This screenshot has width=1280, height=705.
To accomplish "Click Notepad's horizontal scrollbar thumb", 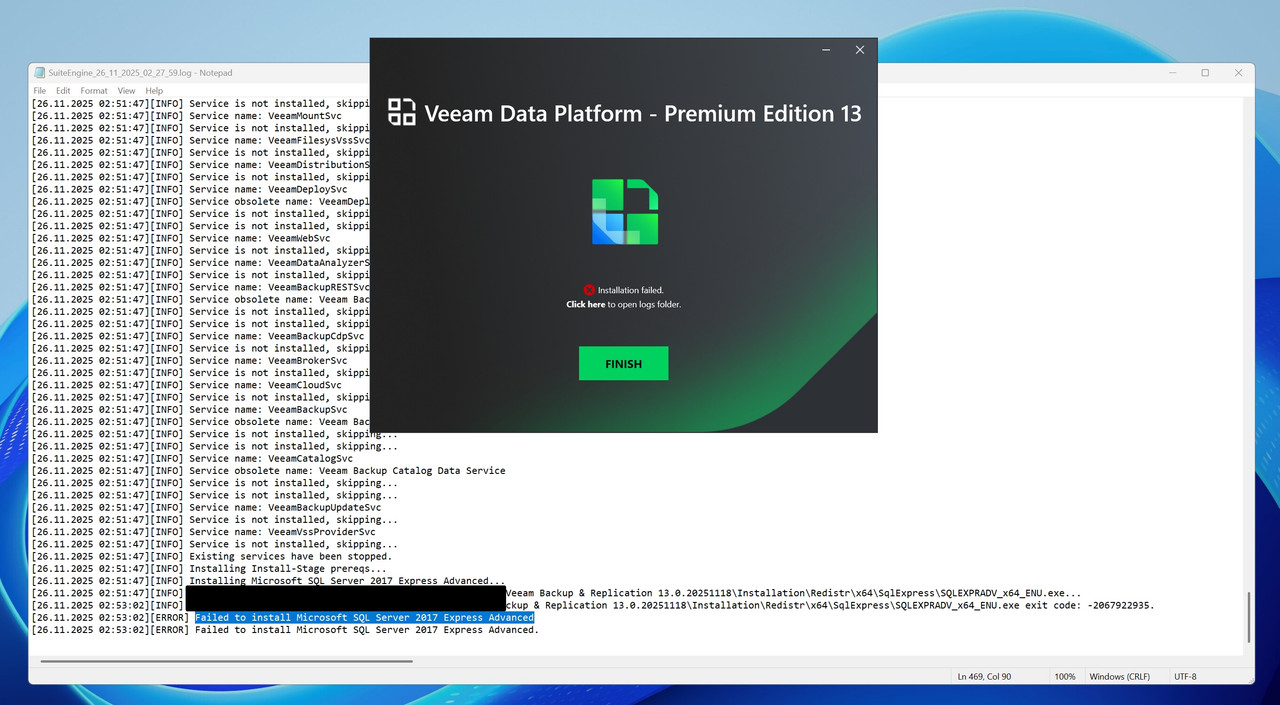I will coord(228,661).
